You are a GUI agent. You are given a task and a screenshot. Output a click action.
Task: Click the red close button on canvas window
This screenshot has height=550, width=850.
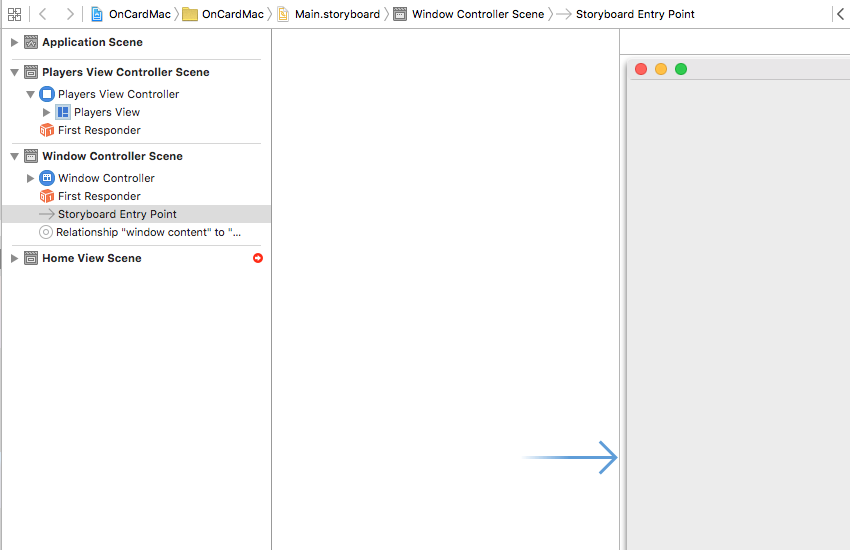coord(641,69)
